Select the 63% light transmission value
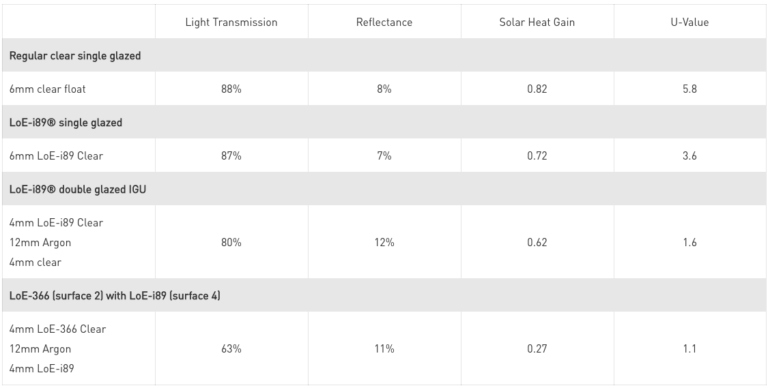The width and height of the screenshot is (768, 388). (231, 349)
